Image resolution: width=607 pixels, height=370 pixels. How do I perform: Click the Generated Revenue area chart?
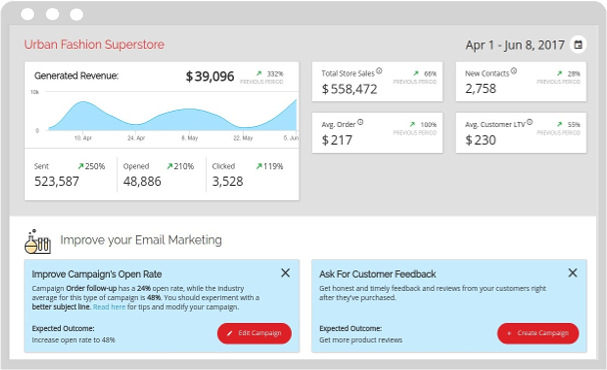pyautogui.click(x=172, y=115)
